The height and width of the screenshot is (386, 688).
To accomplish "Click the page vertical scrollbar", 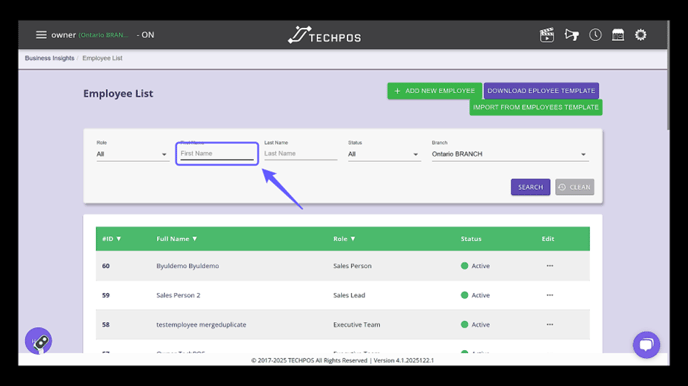I will (668, 75).
